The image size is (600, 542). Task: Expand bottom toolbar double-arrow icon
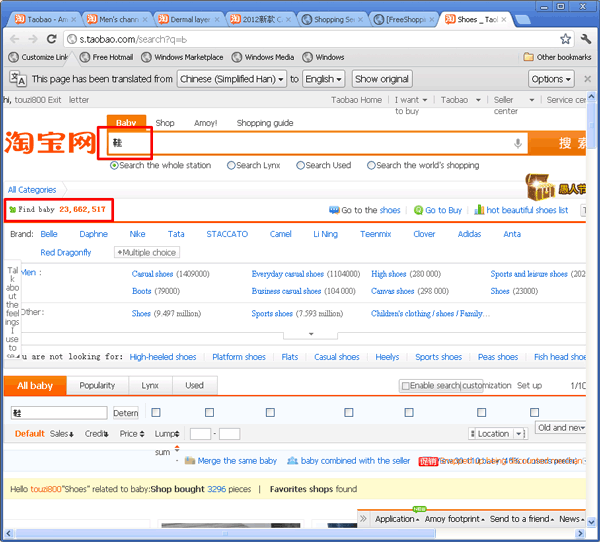click(363, 519)
